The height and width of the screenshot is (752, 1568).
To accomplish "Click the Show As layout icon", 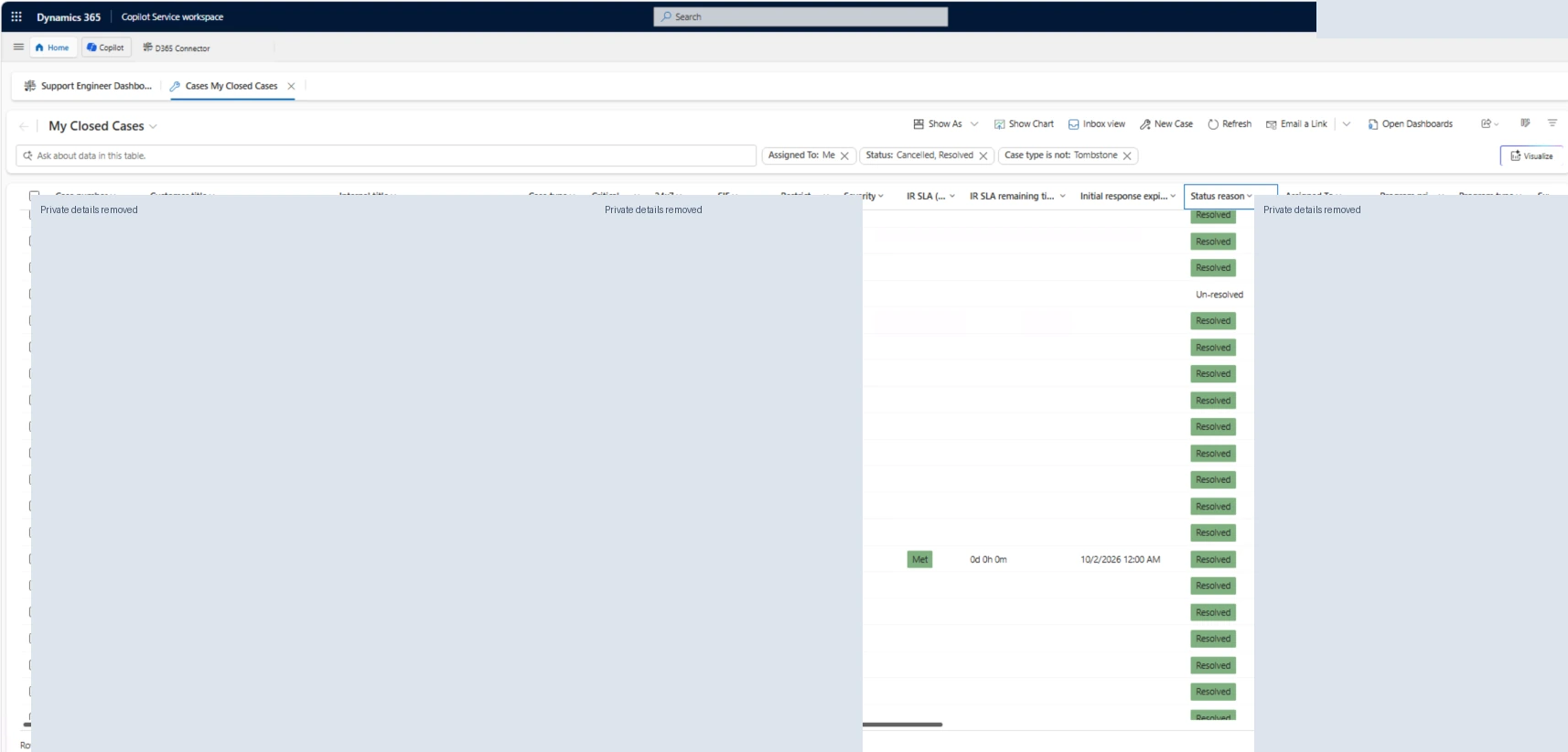I will (918, 124).
